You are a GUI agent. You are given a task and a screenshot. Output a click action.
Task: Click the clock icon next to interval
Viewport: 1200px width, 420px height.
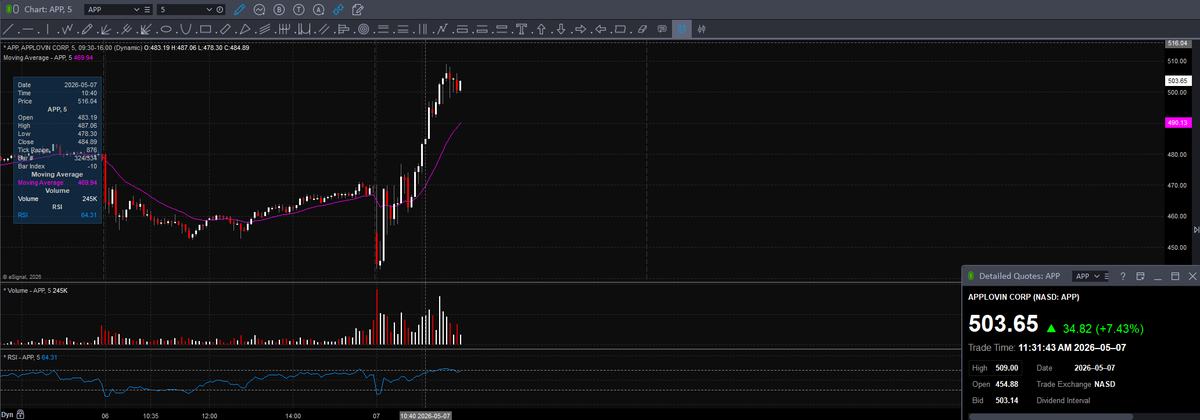pyautogui.click(x=220, y=9)
